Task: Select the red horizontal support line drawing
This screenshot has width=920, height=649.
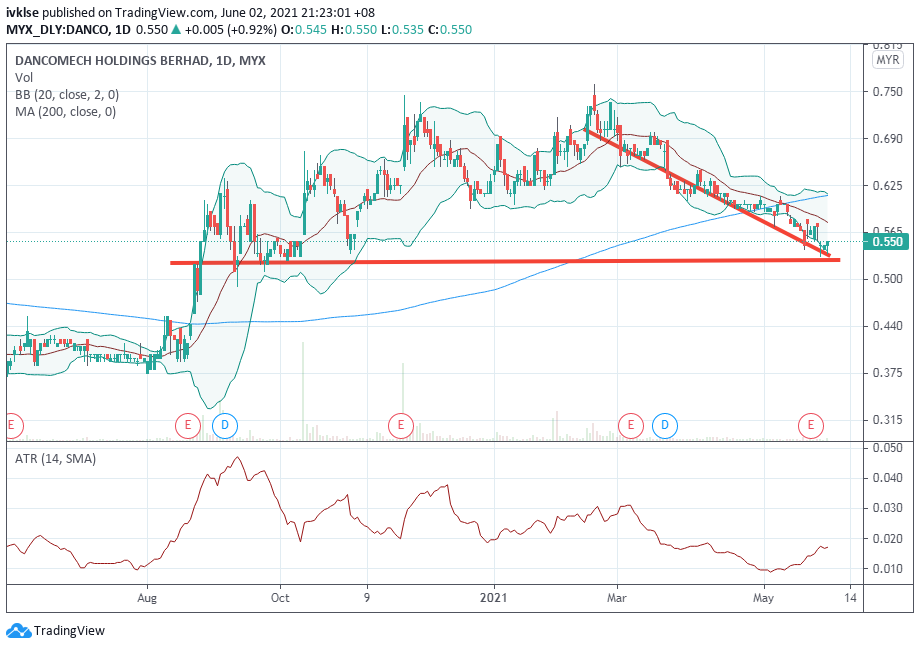Action: [505, 261]
